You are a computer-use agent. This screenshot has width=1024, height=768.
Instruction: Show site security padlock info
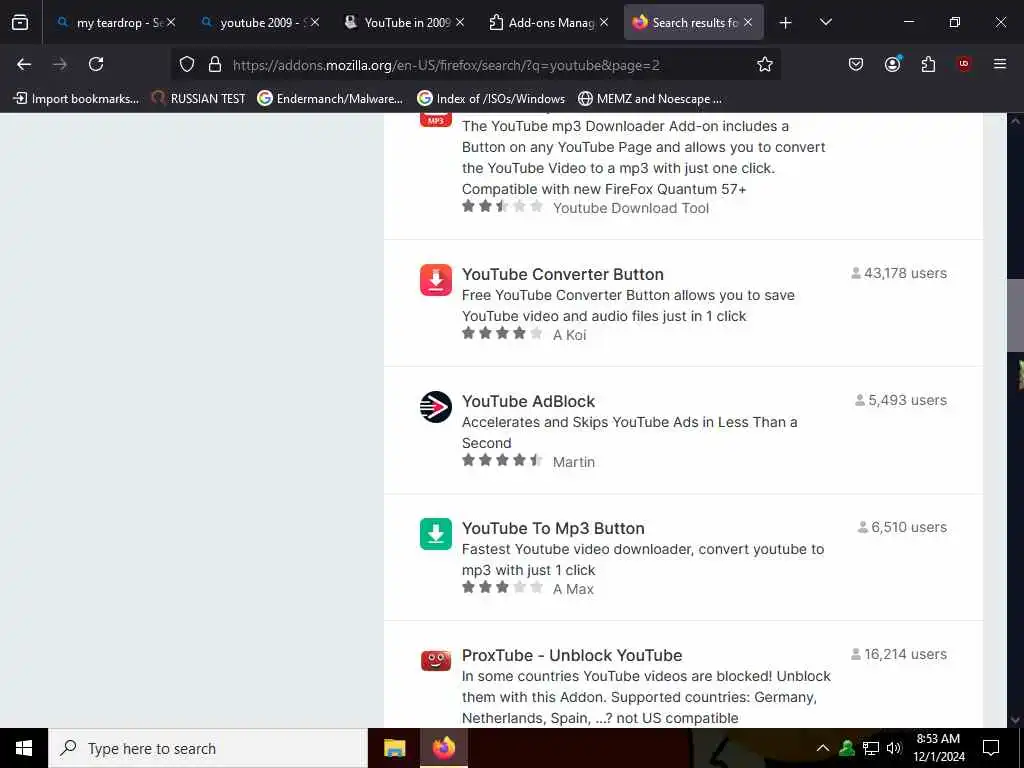[x=214, y=64]
